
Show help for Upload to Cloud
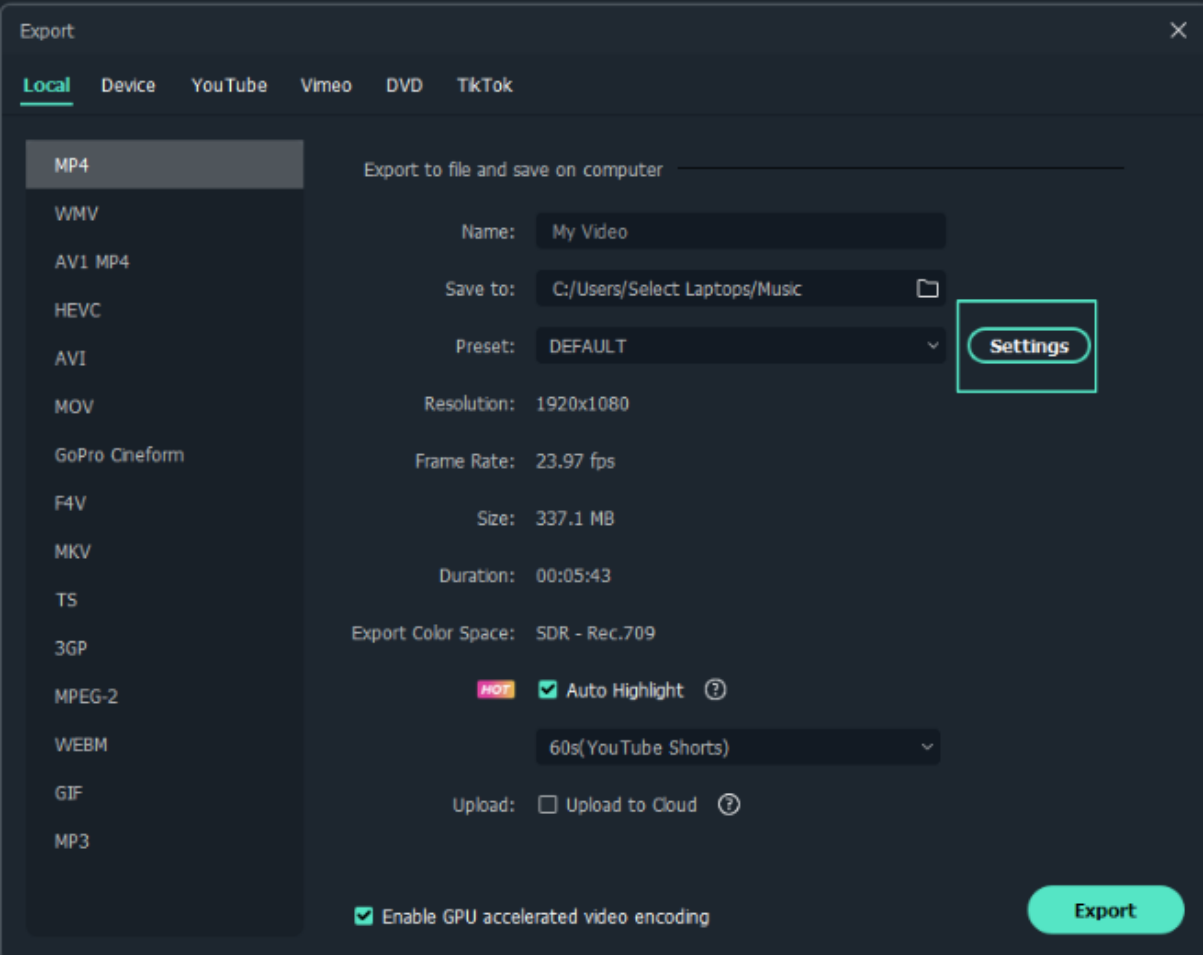click(729, 804)
